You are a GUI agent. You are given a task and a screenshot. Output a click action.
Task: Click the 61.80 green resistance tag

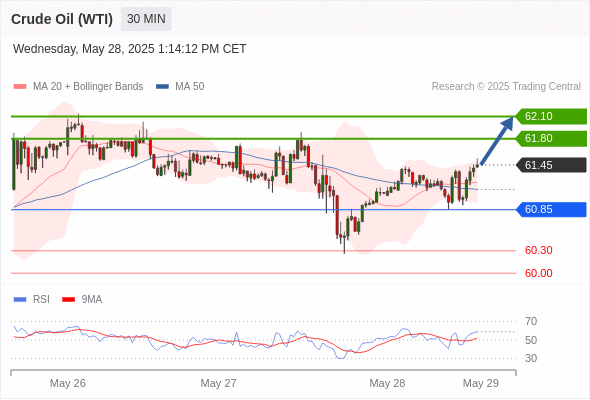[550, 138]
